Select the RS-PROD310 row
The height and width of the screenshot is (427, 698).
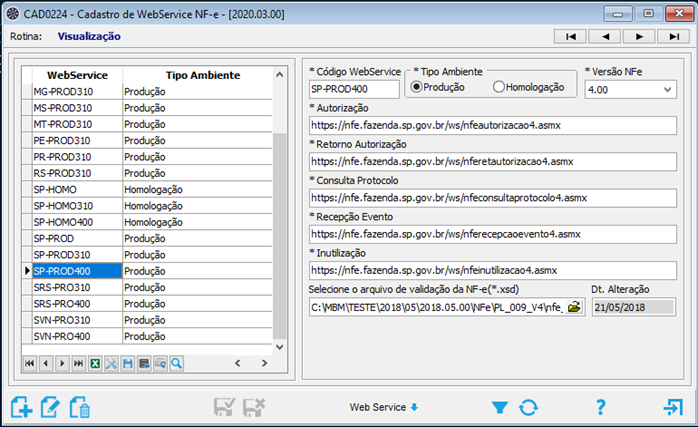147,173
